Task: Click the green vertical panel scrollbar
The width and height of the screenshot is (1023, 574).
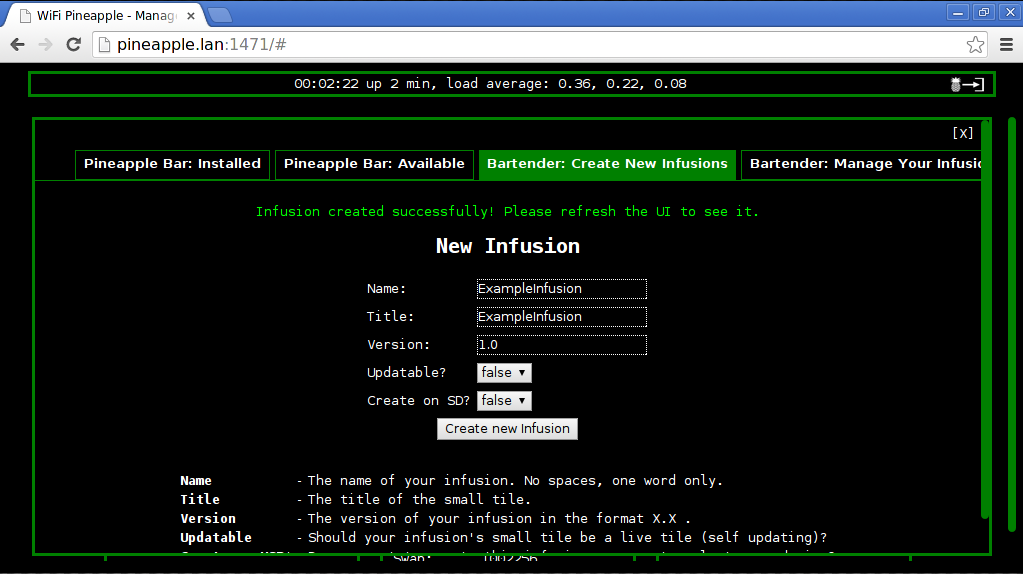Action: (x=985, y=320)
